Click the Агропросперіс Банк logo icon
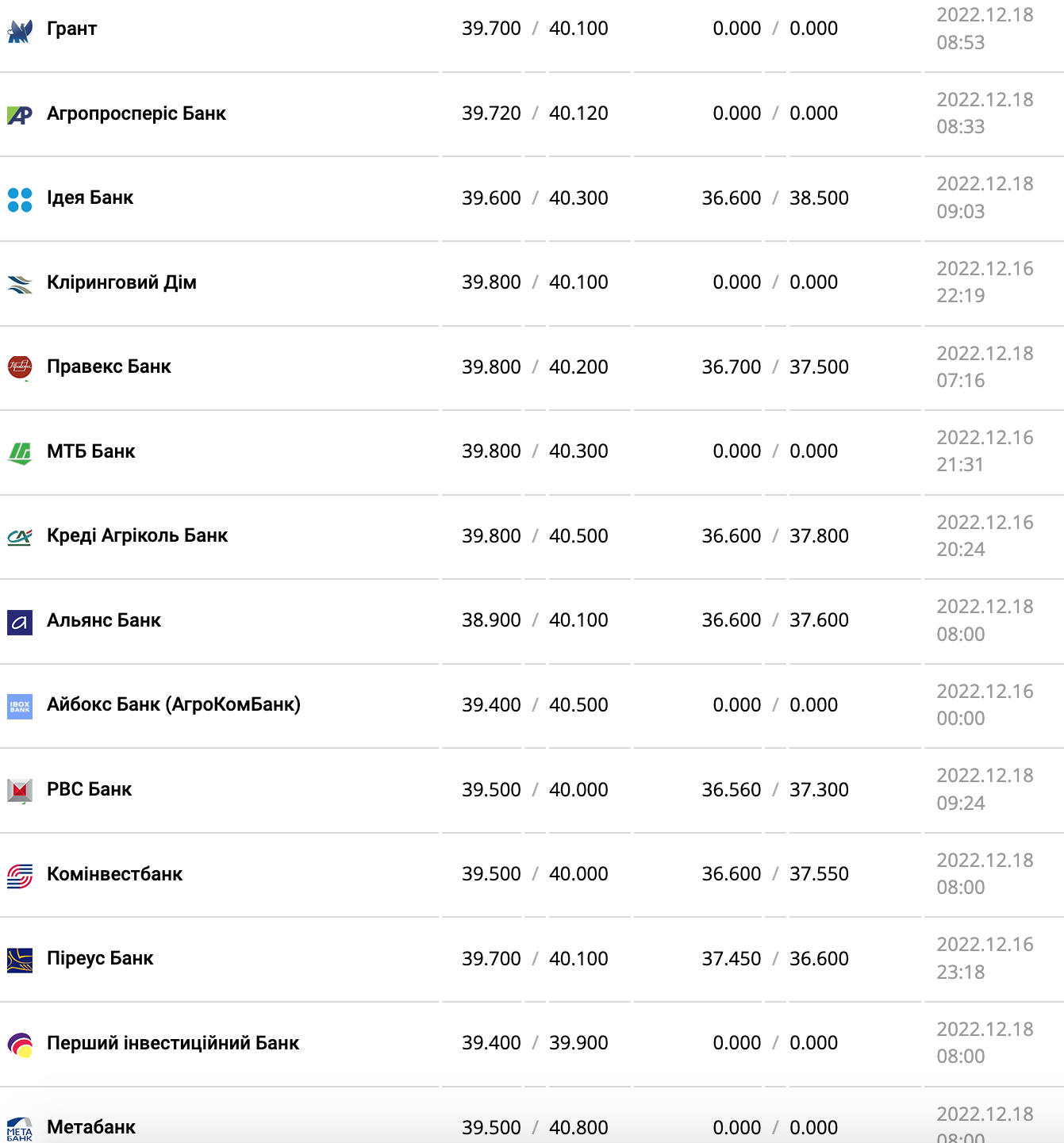The width and height of the screenshot is (1064, 1143). pos(20,115)
